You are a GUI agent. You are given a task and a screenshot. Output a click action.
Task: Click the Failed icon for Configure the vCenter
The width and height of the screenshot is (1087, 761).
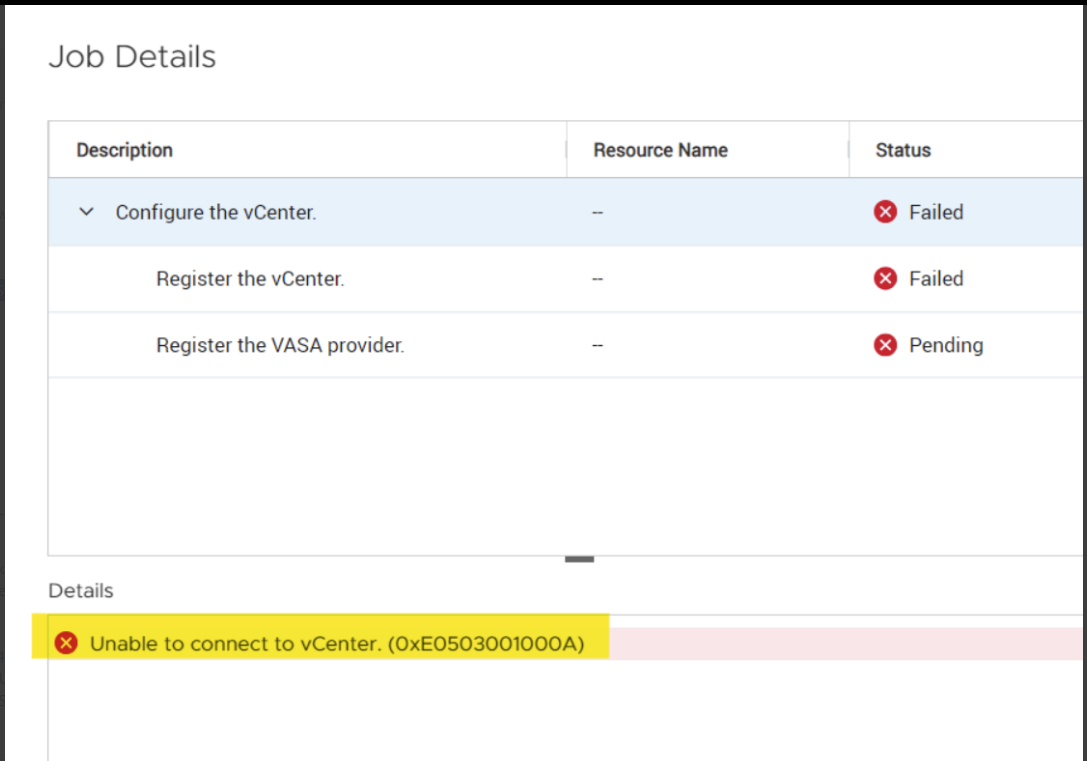(885, 212)
